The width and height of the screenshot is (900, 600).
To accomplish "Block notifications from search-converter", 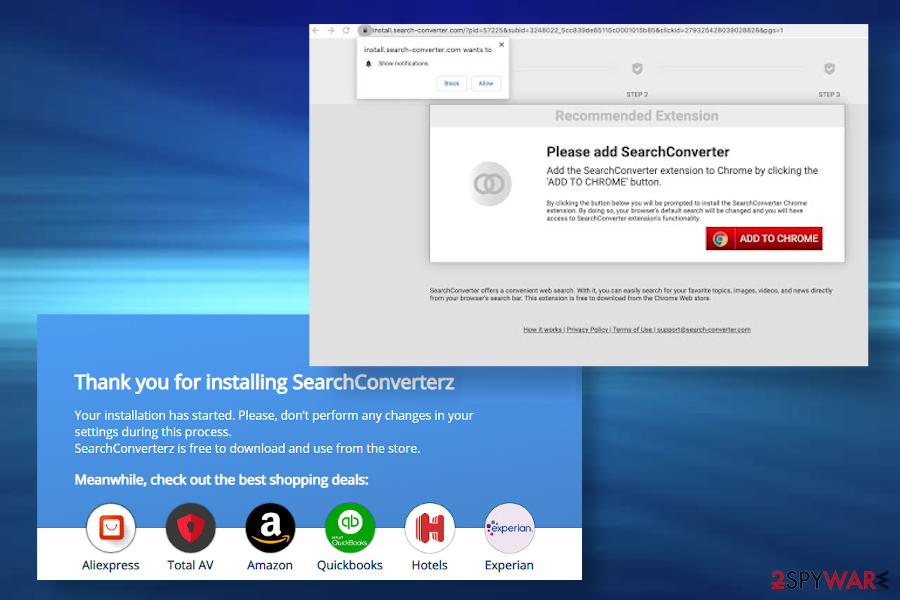I will [x=452, y=83].
